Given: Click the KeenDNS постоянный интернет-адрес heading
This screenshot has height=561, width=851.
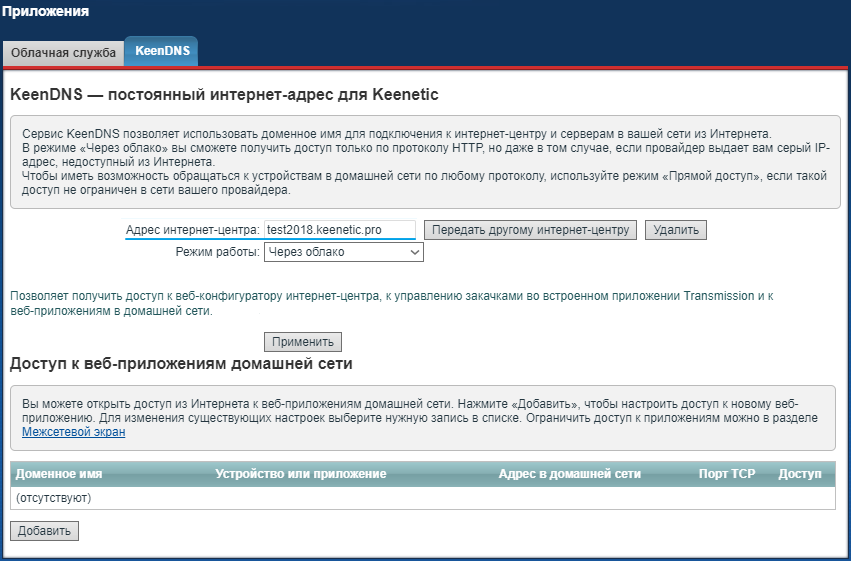Looking at the screenshot, I should click(x=224, y=95).
